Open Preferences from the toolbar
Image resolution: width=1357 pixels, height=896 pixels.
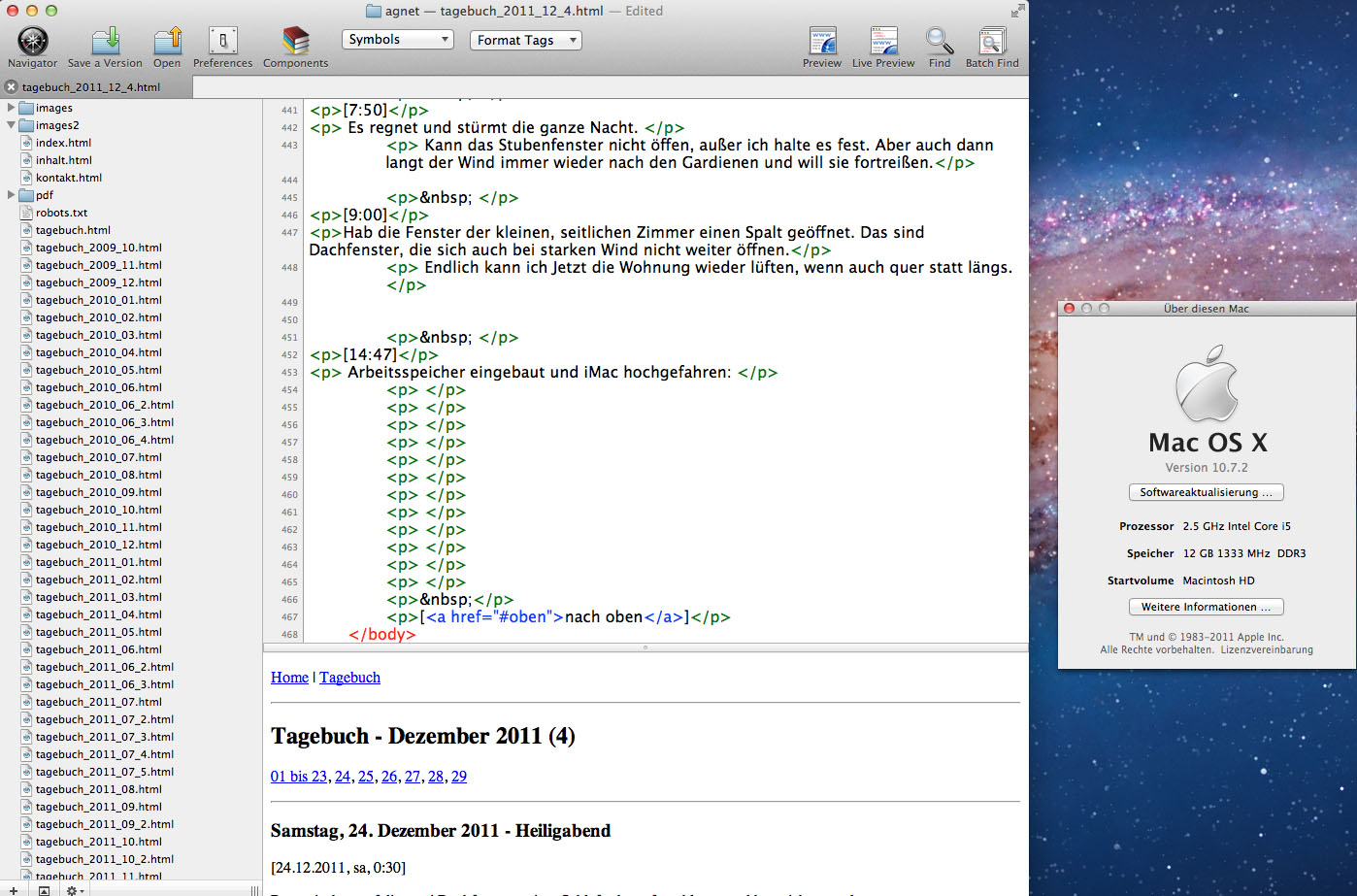223,41
